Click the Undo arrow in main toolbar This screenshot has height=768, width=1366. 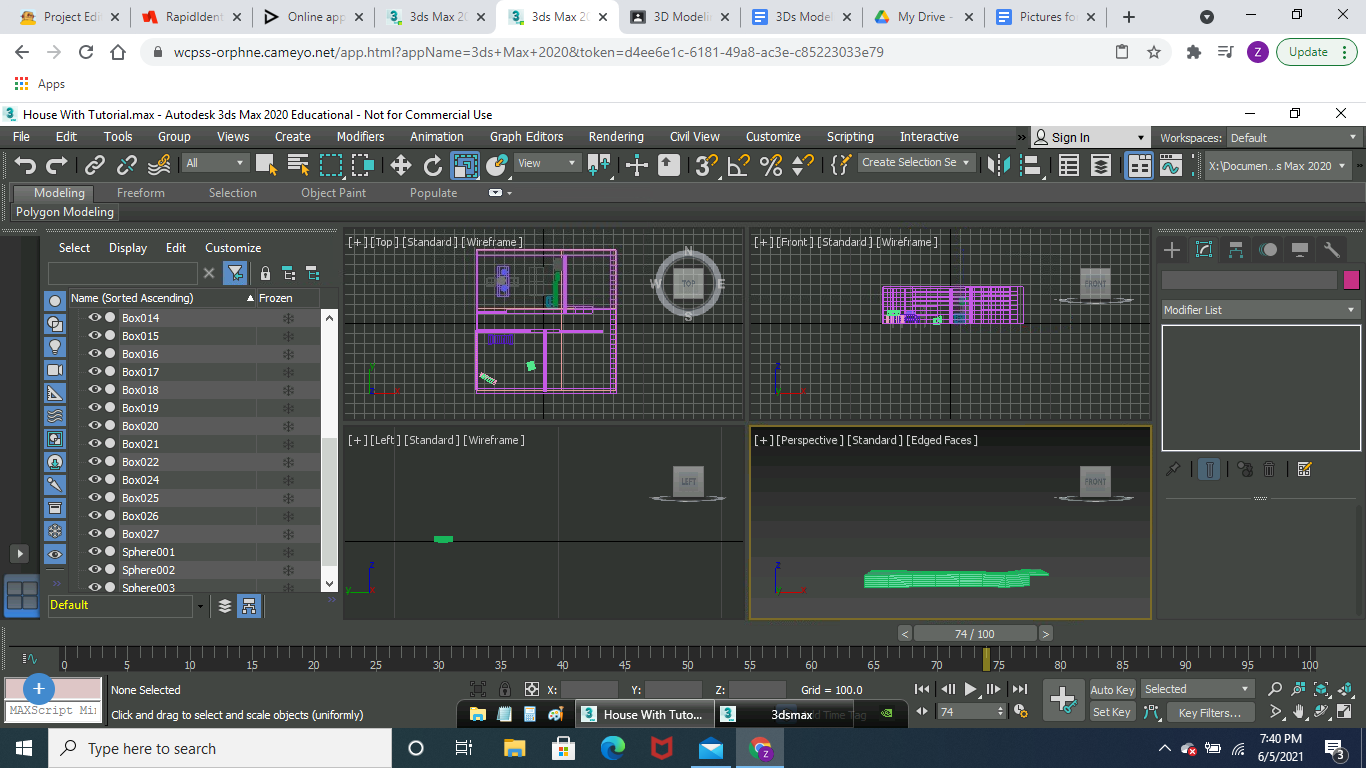click(25, 165)
